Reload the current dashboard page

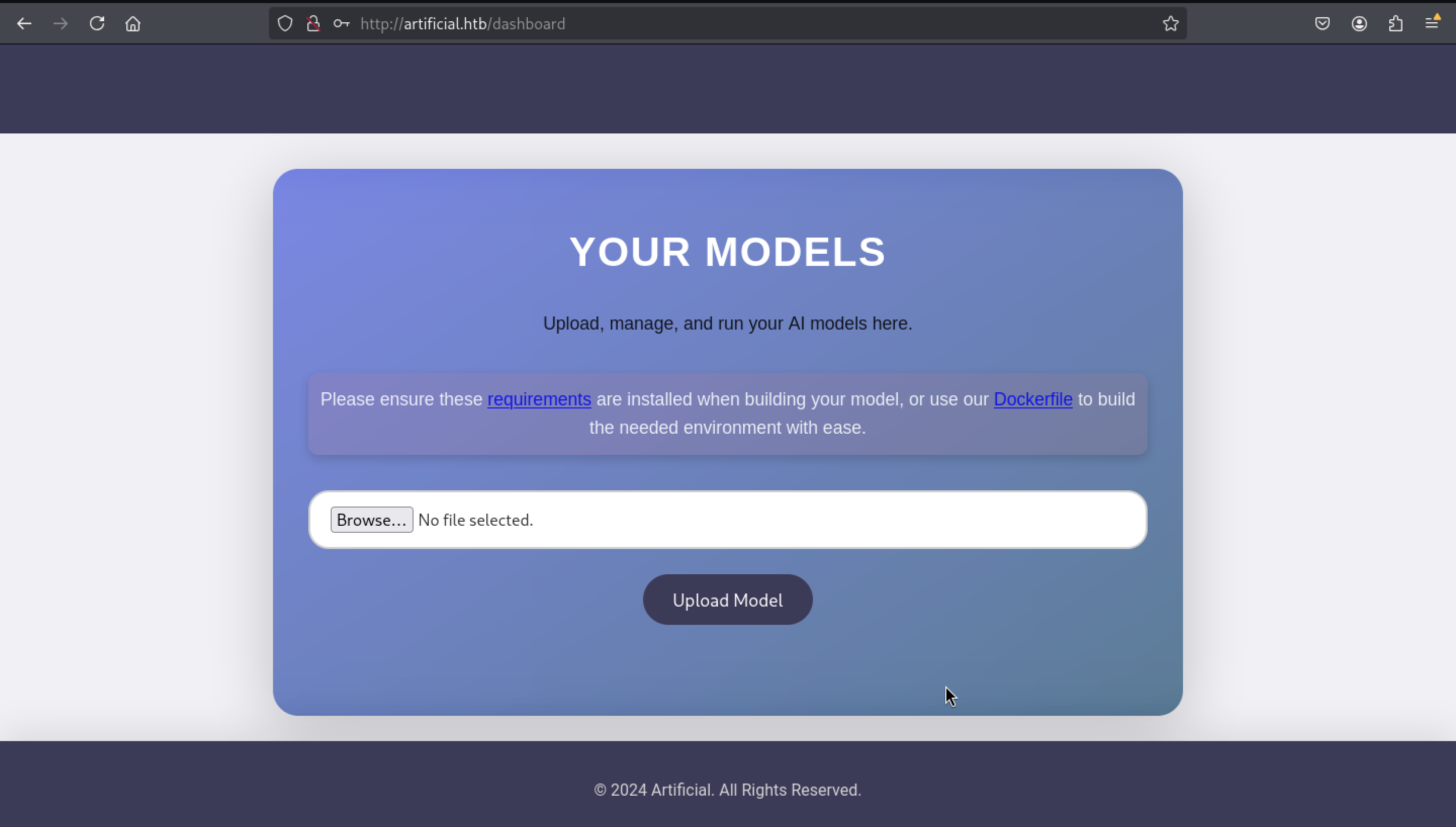pyautogui.click(x=97, y=24)
